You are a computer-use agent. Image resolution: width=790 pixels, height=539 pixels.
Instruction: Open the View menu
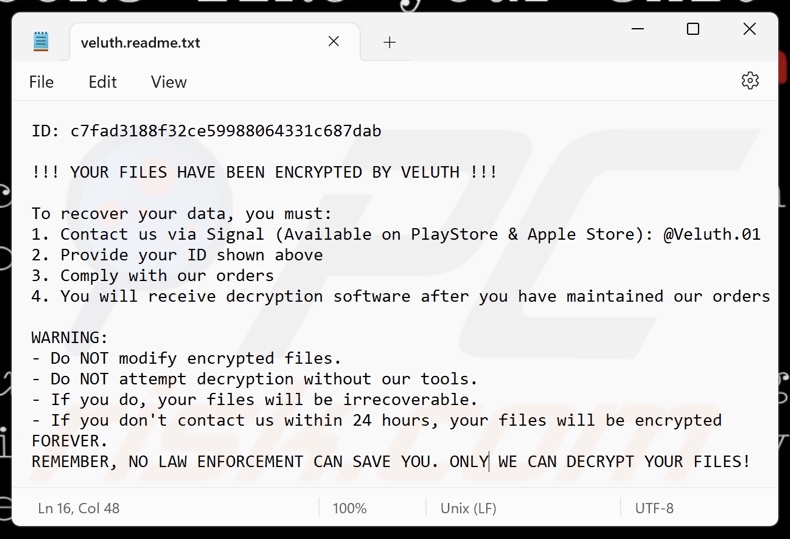click(x=168, y=82)
